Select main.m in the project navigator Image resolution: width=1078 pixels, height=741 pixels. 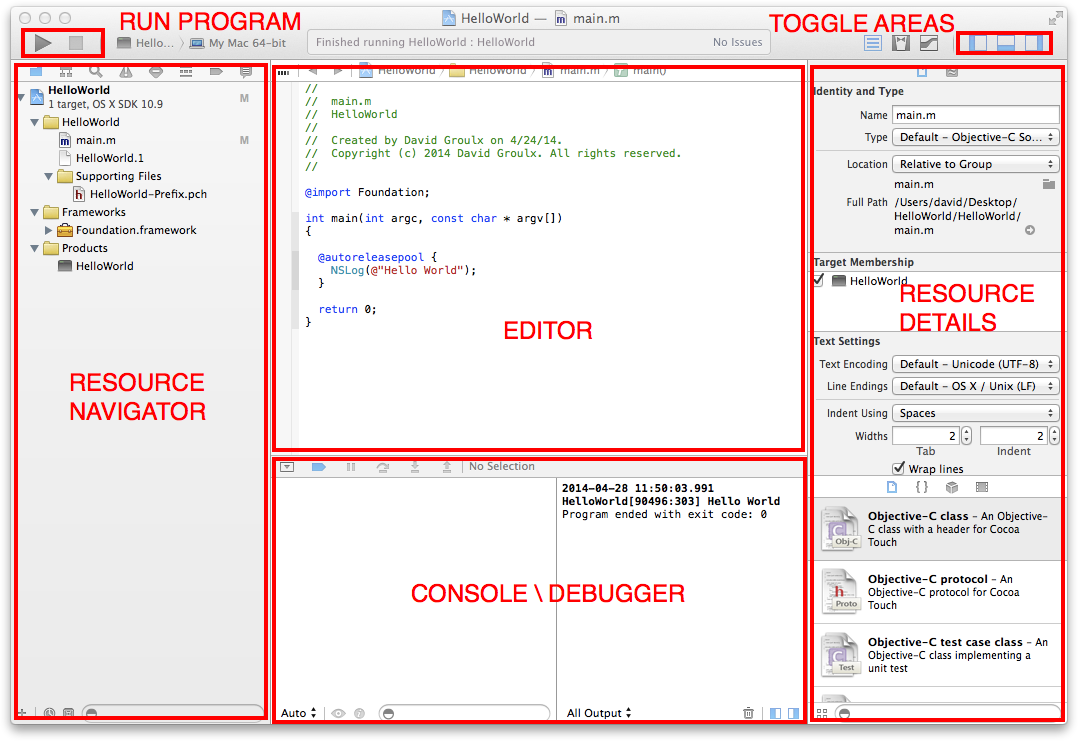click(95, 140)
